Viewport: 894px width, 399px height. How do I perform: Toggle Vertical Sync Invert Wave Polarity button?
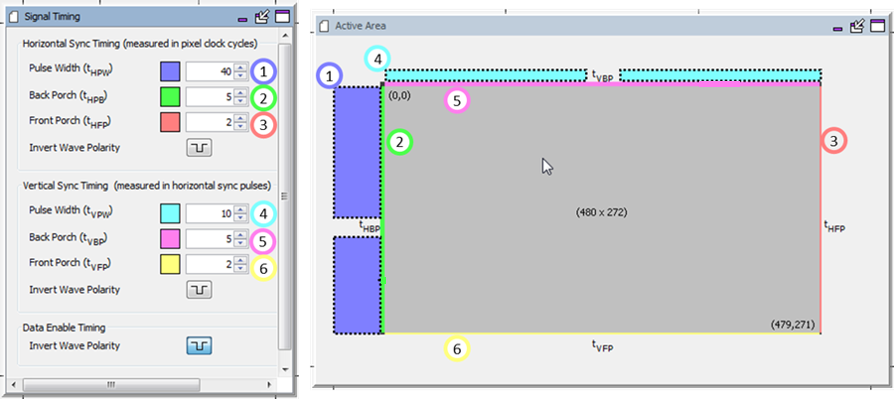pos(200,290)
